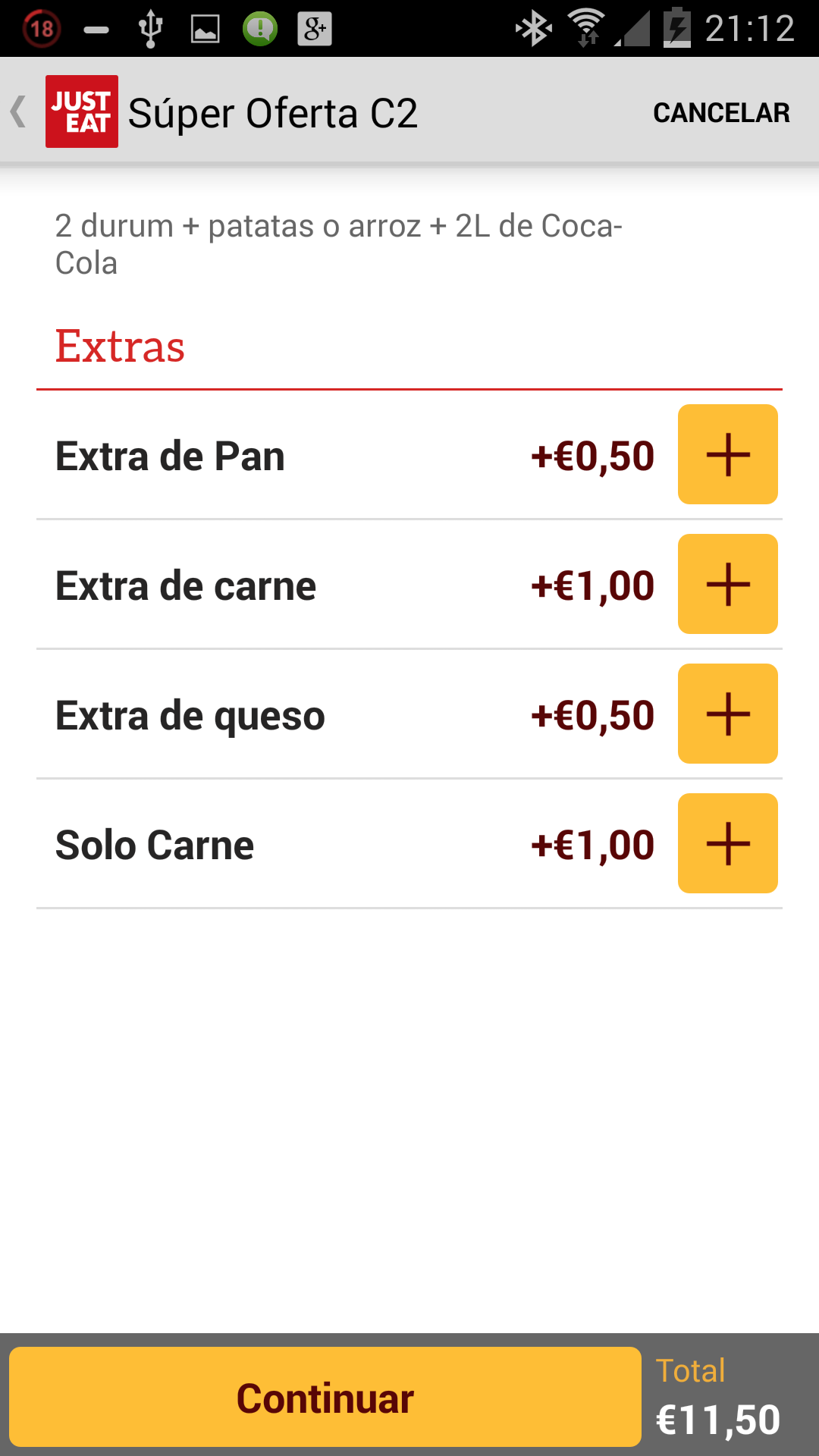Add Extra de Pan with plus button
This screenshot has width=819, height=1456.
tap(727, 454)
